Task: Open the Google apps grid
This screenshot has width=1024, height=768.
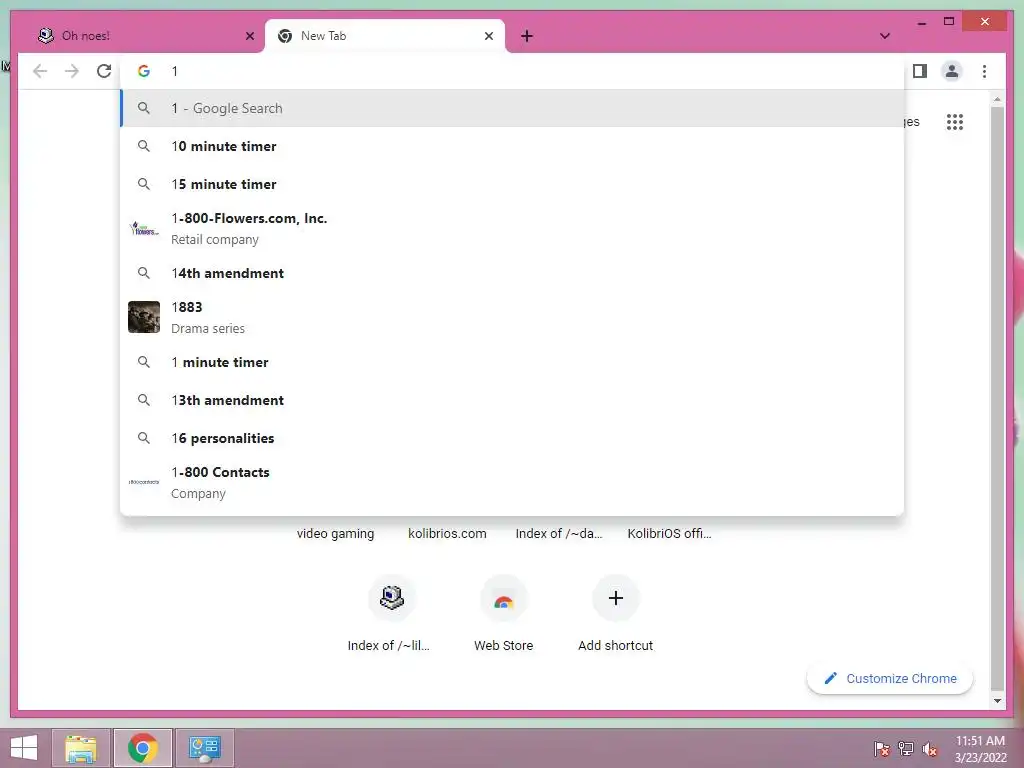Action: point(955,121)
